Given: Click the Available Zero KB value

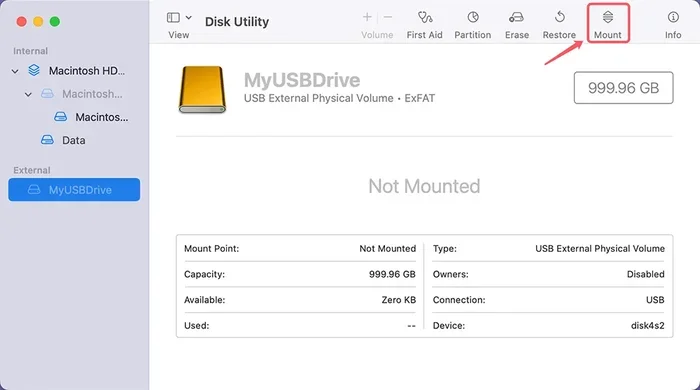Looking at the screenshot, I should point(399,300).
